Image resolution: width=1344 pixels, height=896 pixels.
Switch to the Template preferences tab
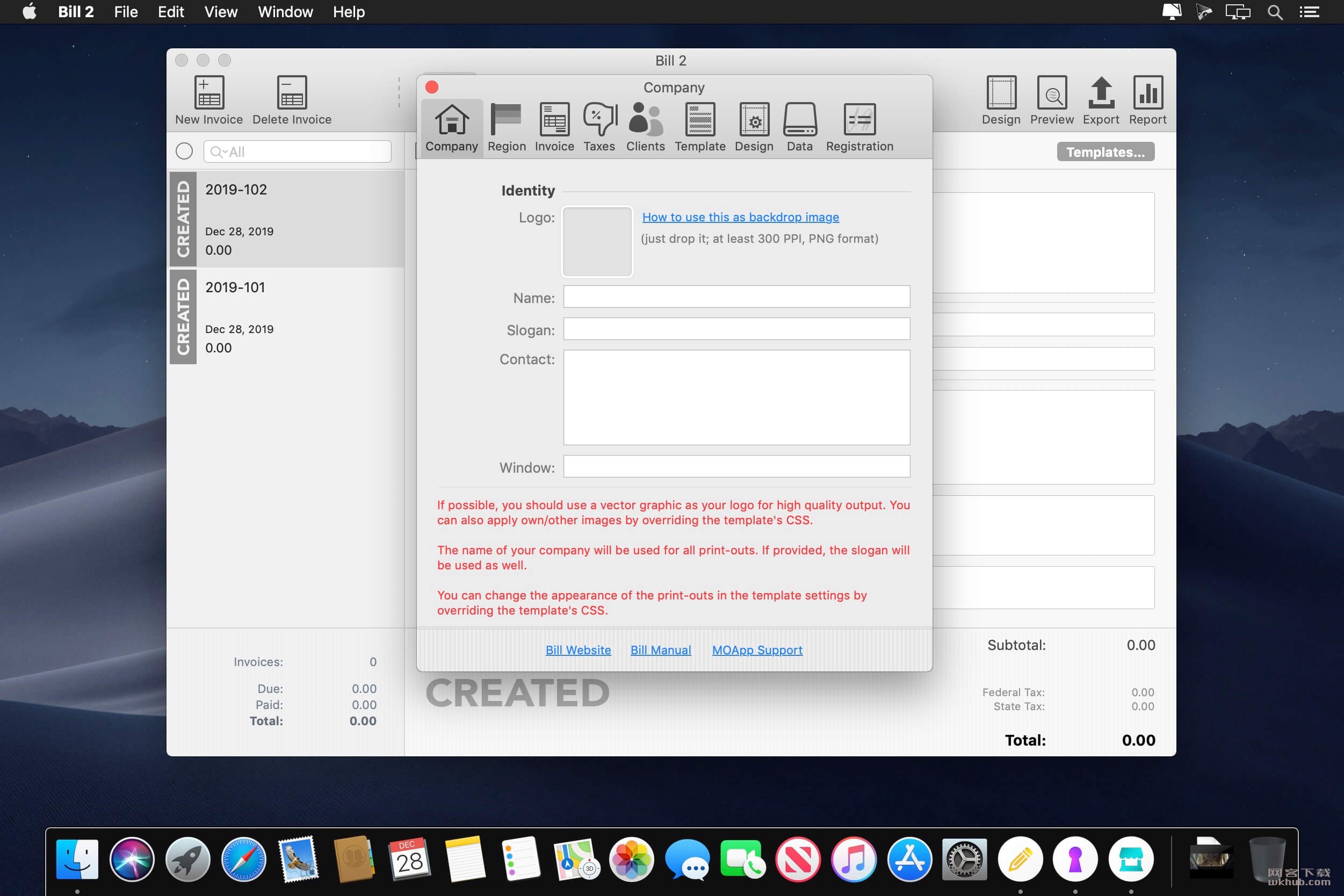[700, 128]
